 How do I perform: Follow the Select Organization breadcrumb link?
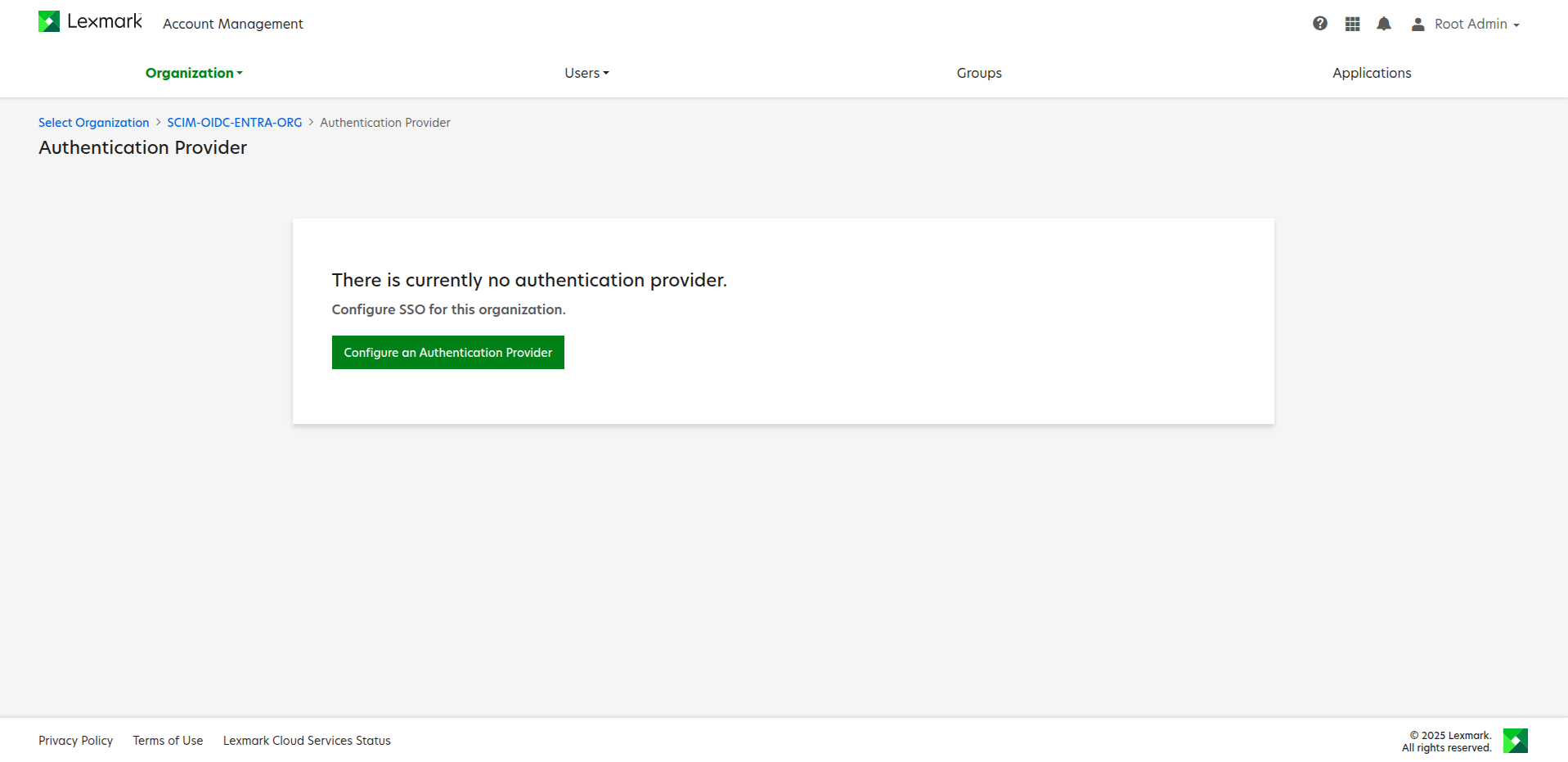point(94,123)
